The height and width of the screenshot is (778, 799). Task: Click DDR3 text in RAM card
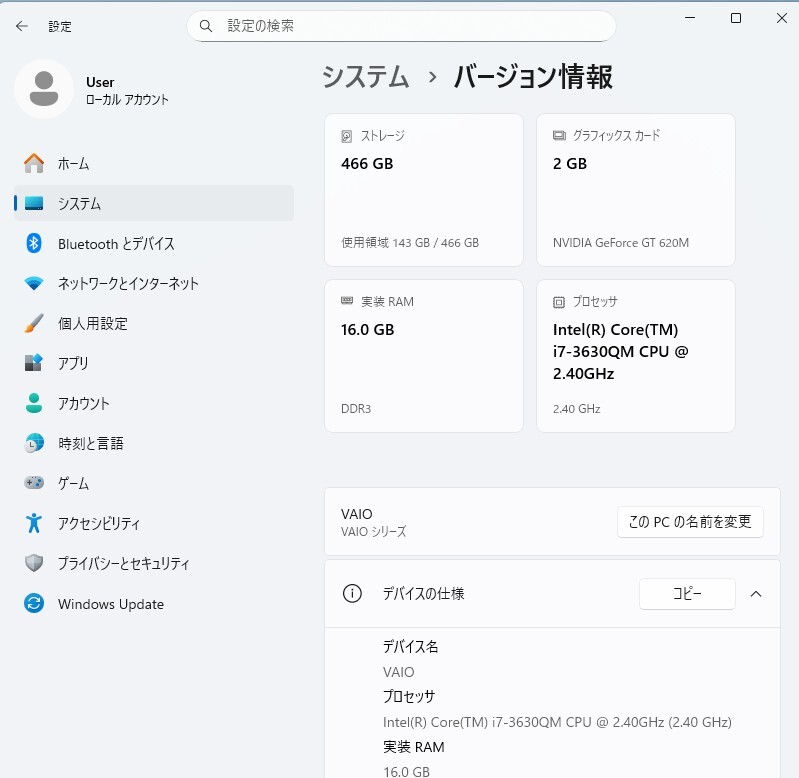[x=356, y=409]
